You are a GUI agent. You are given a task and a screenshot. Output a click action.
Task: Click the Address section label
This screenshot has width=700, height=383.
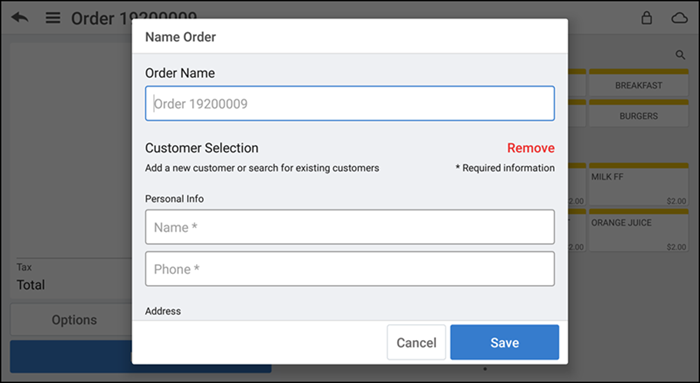pos(163,311)
